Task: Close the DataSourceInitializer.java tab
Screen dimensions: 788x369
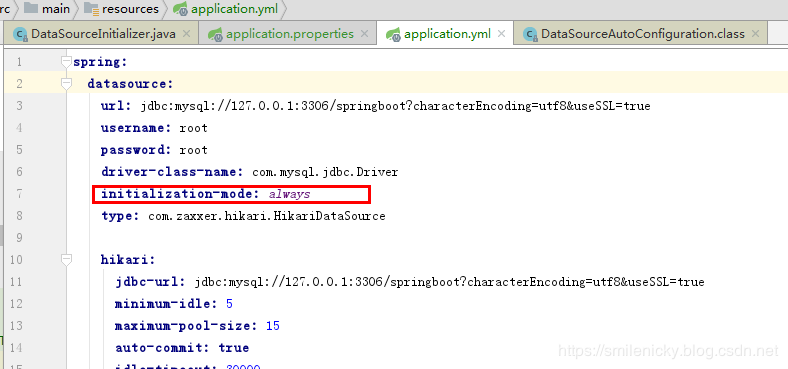Action: coord(186,34)
